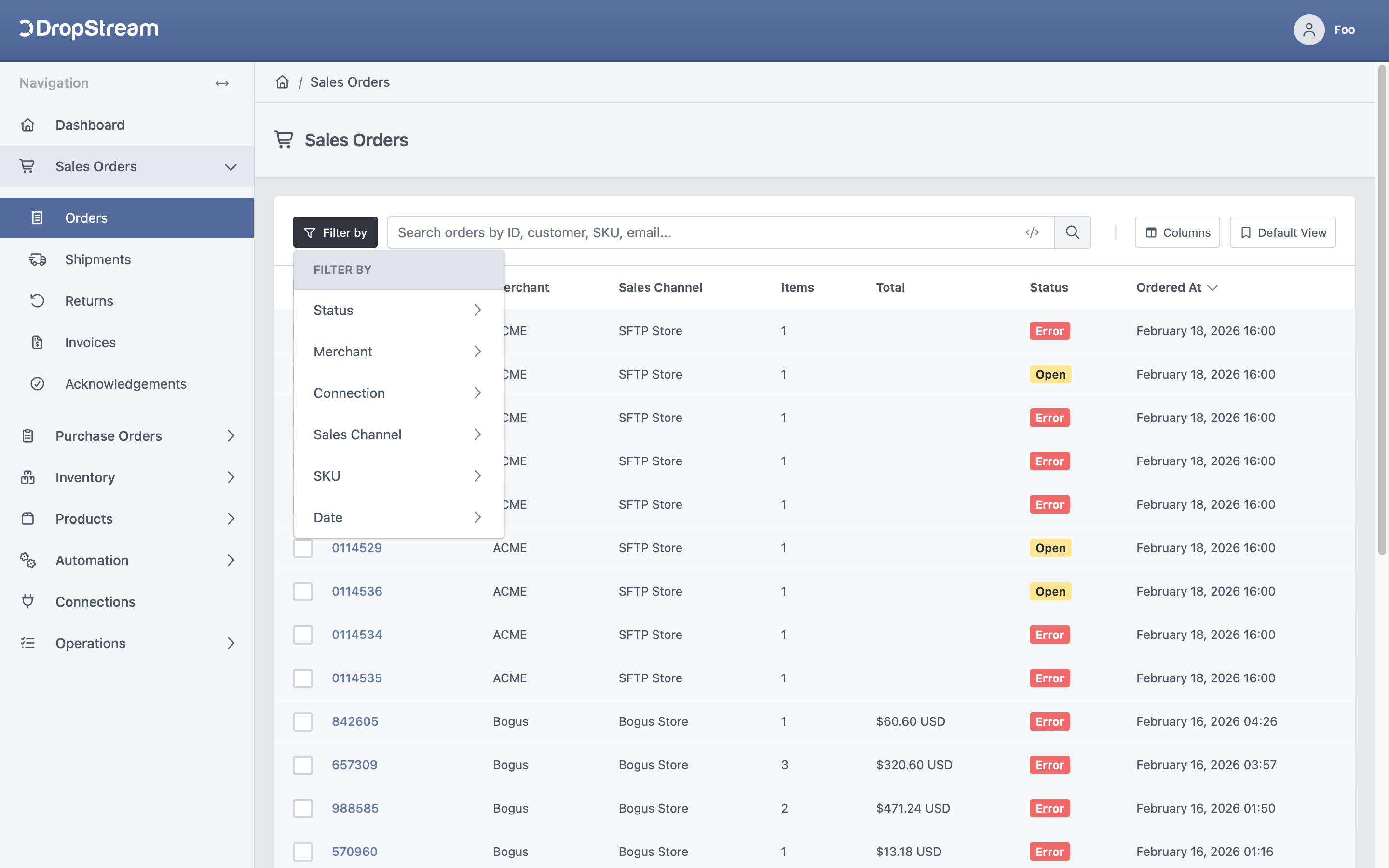Open Shipments via truck icon
The image size is (1389, 868).
coord(37,259)
